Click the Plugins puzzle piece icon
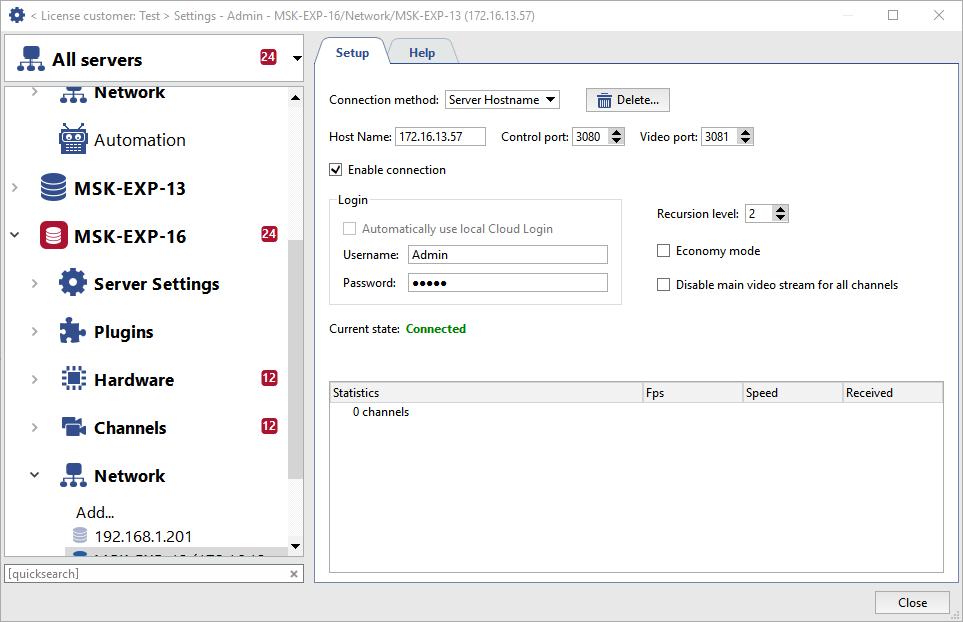Viewport: 963px width, 622px height. coord(73,332)
